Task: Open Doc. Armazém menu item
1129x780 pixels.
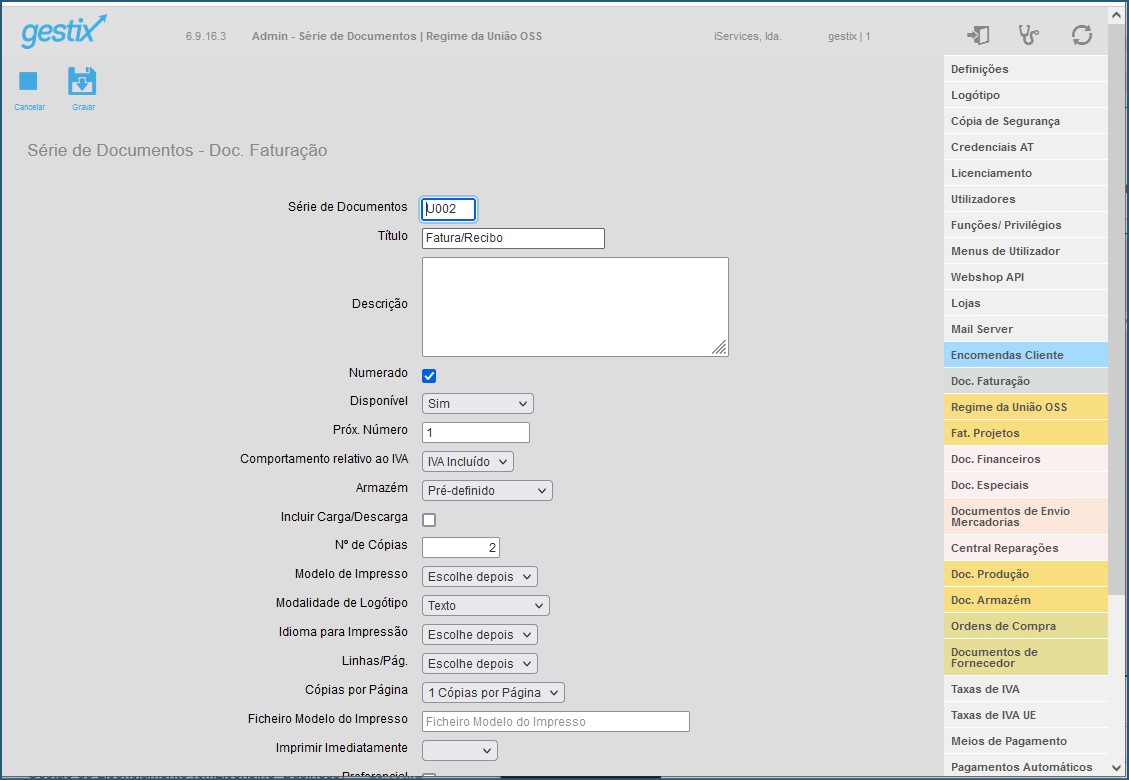Action: tap(1025, 600)
